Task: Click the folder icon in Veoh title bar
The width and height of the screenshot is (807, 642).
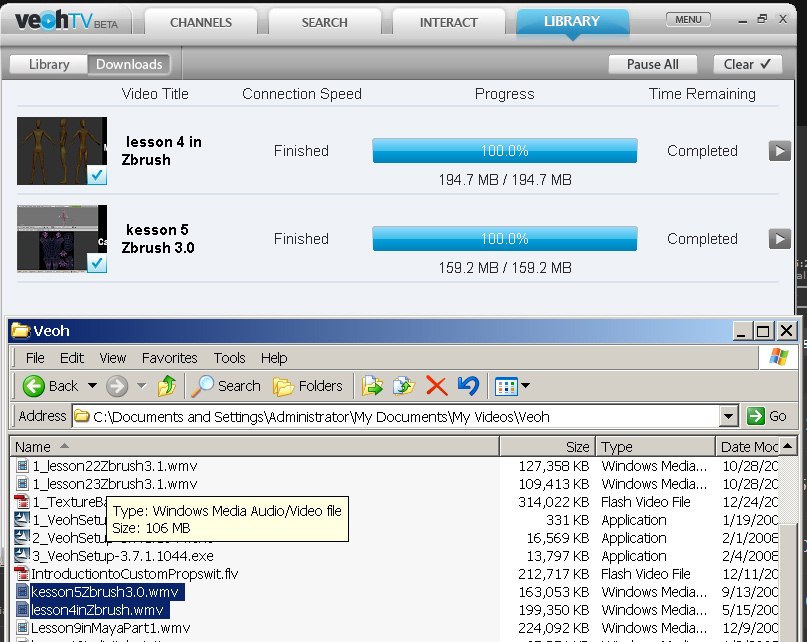Action: click(x=21, y=330)
